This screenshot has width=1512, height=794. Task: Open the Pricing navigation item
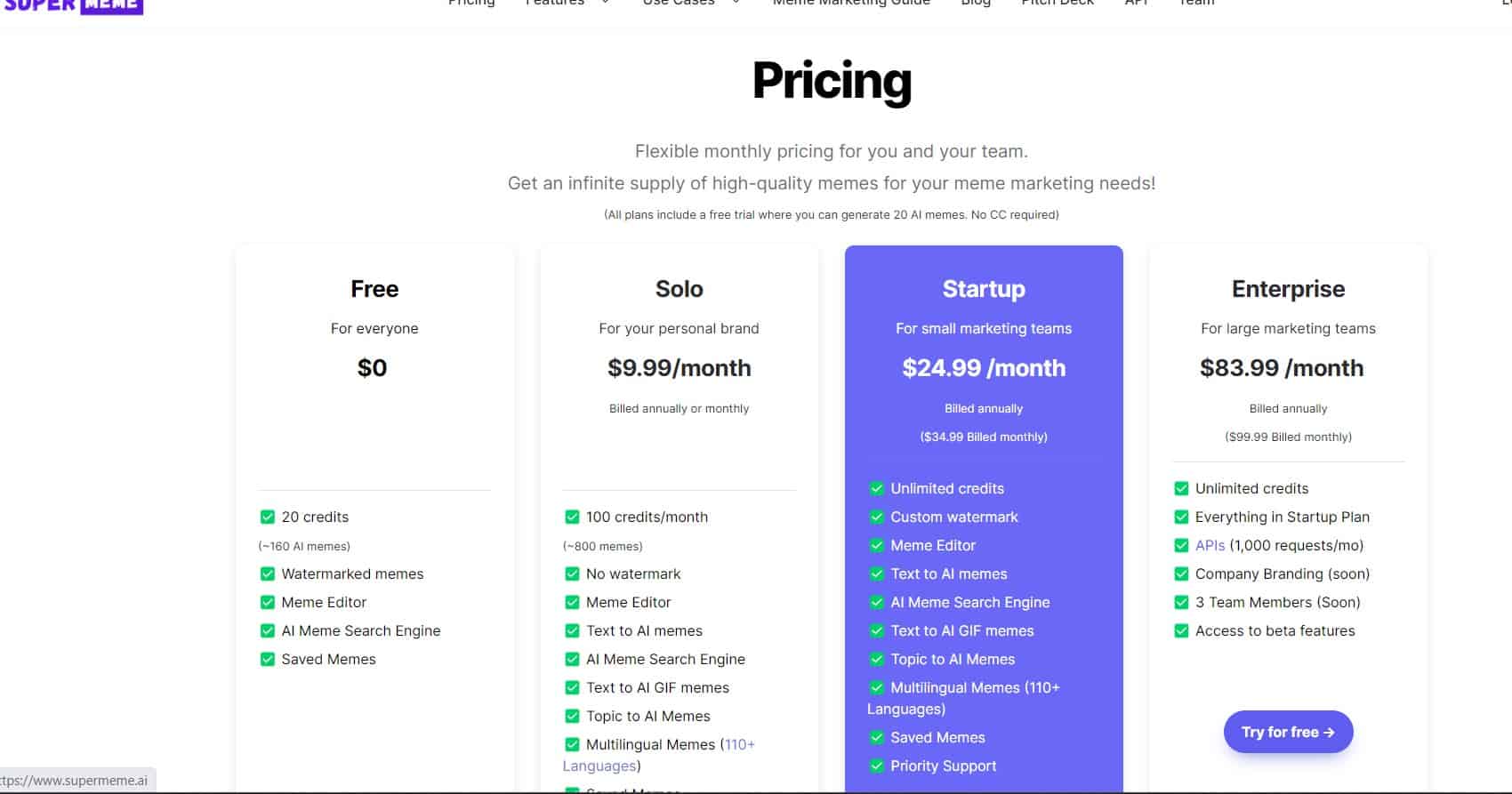pyautogui.click(x=471, y=3)
